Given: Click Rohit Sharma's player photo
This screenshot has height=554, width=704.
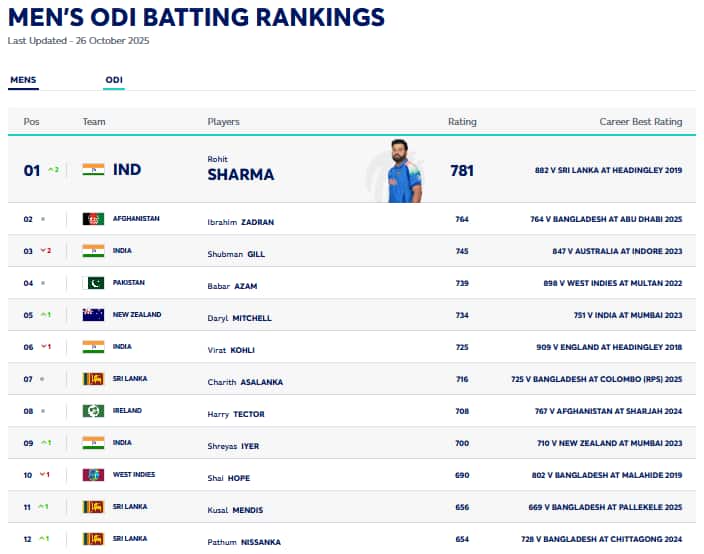Looking at the screenshot, I should coord(397,172).
